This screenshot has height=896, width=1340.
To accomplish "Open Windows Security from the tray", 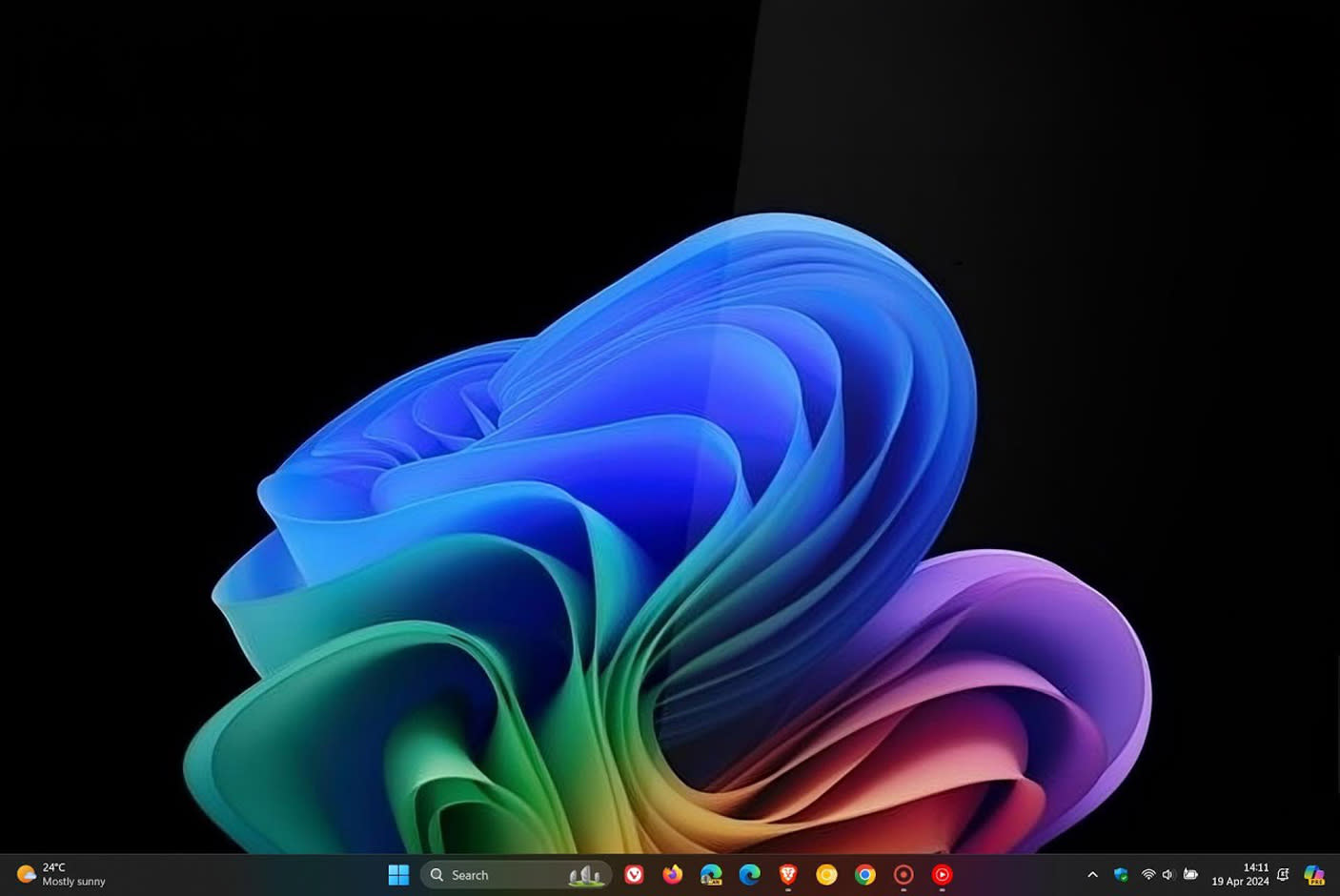I will 1121,875.
